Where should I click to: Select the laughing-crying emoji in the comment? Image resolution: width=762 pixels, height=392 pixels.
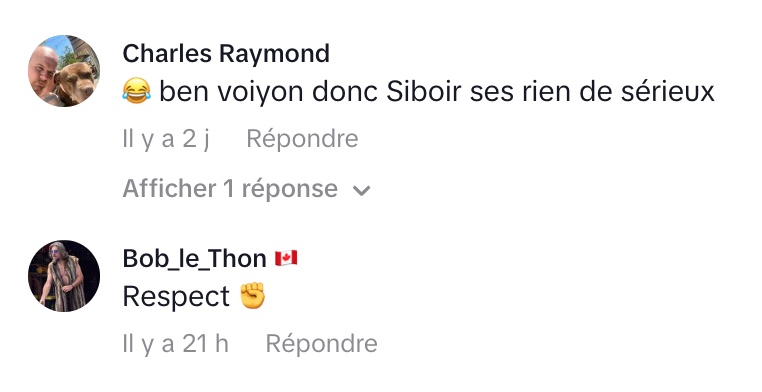click(x=136, y=91)
